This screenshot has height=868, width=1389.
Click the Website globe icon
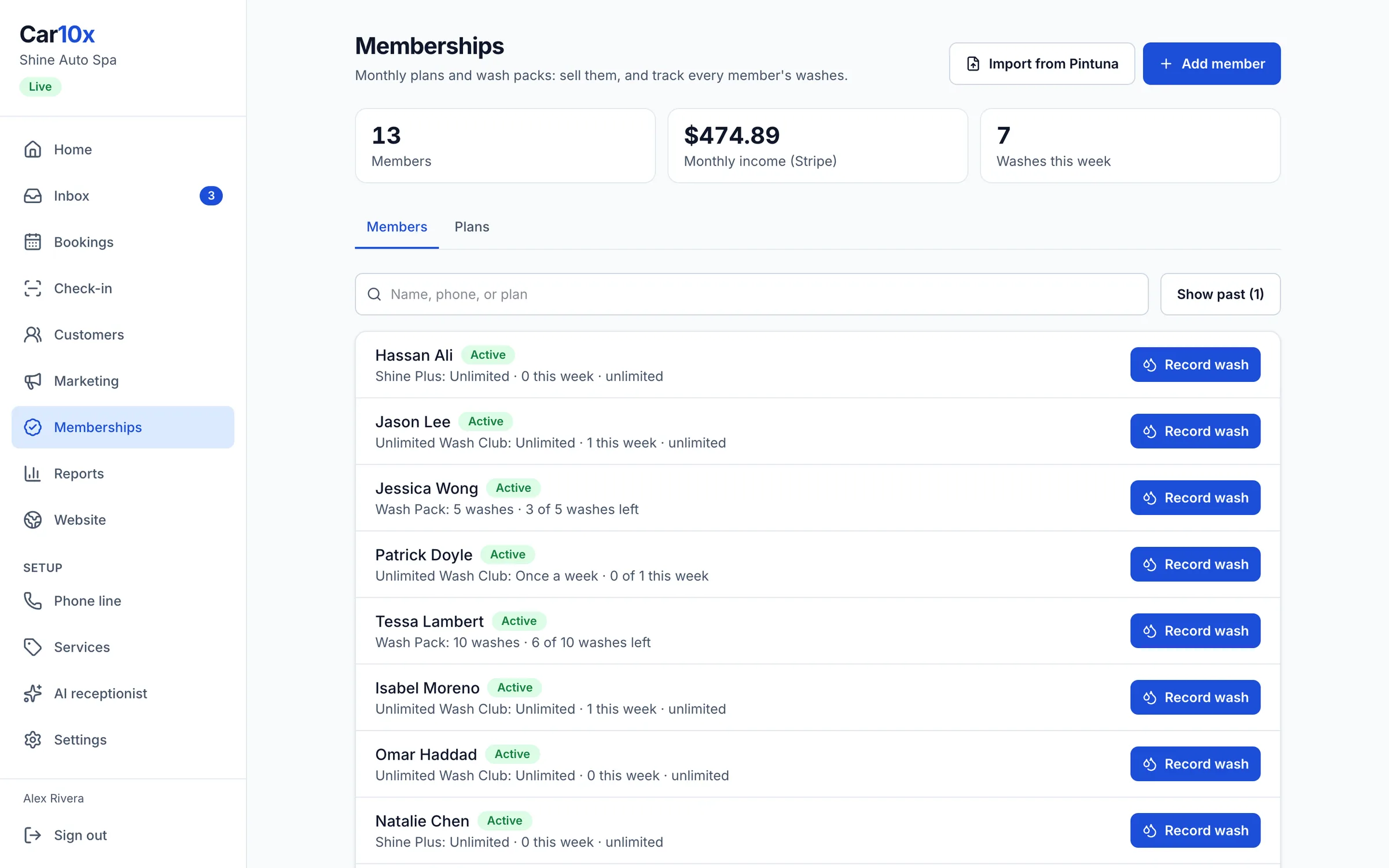[x=32, y=520]
